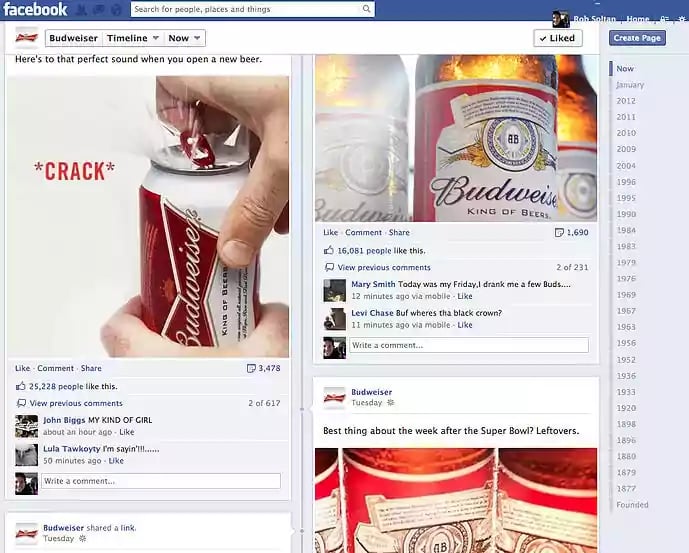Click audience gear icon on shared link post
689x553 pixels.
click(82, 538)
